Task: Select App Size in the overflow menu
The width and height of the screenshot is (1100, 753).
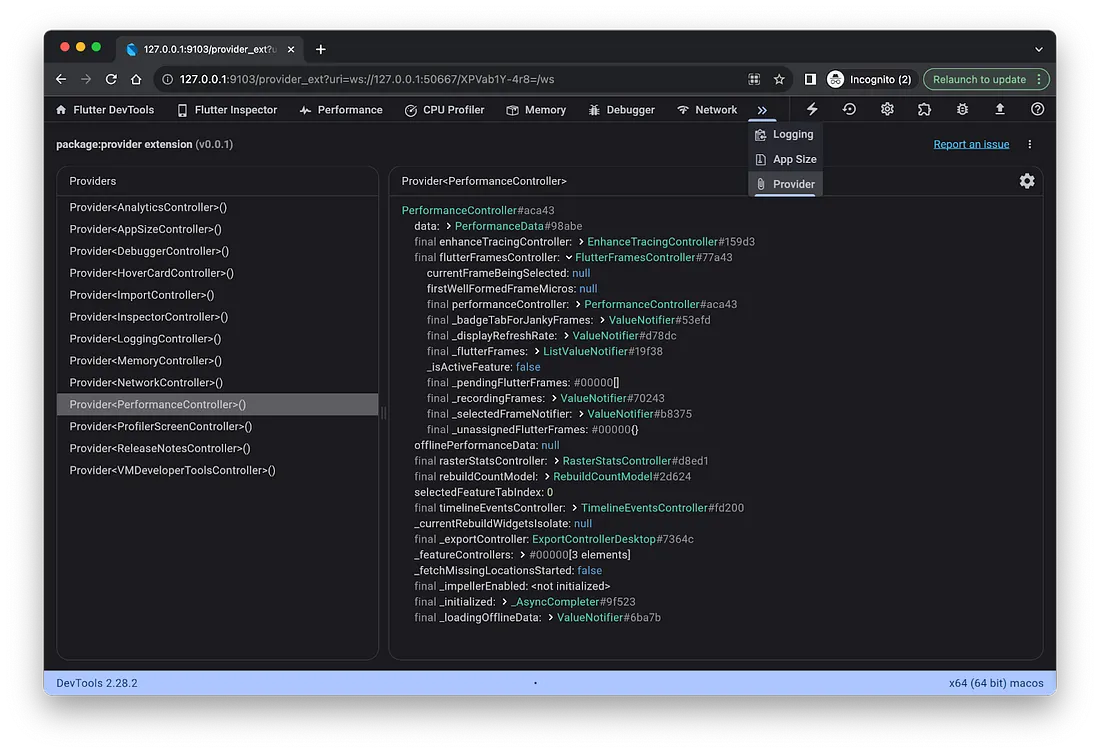Action: tap(785, 159)
